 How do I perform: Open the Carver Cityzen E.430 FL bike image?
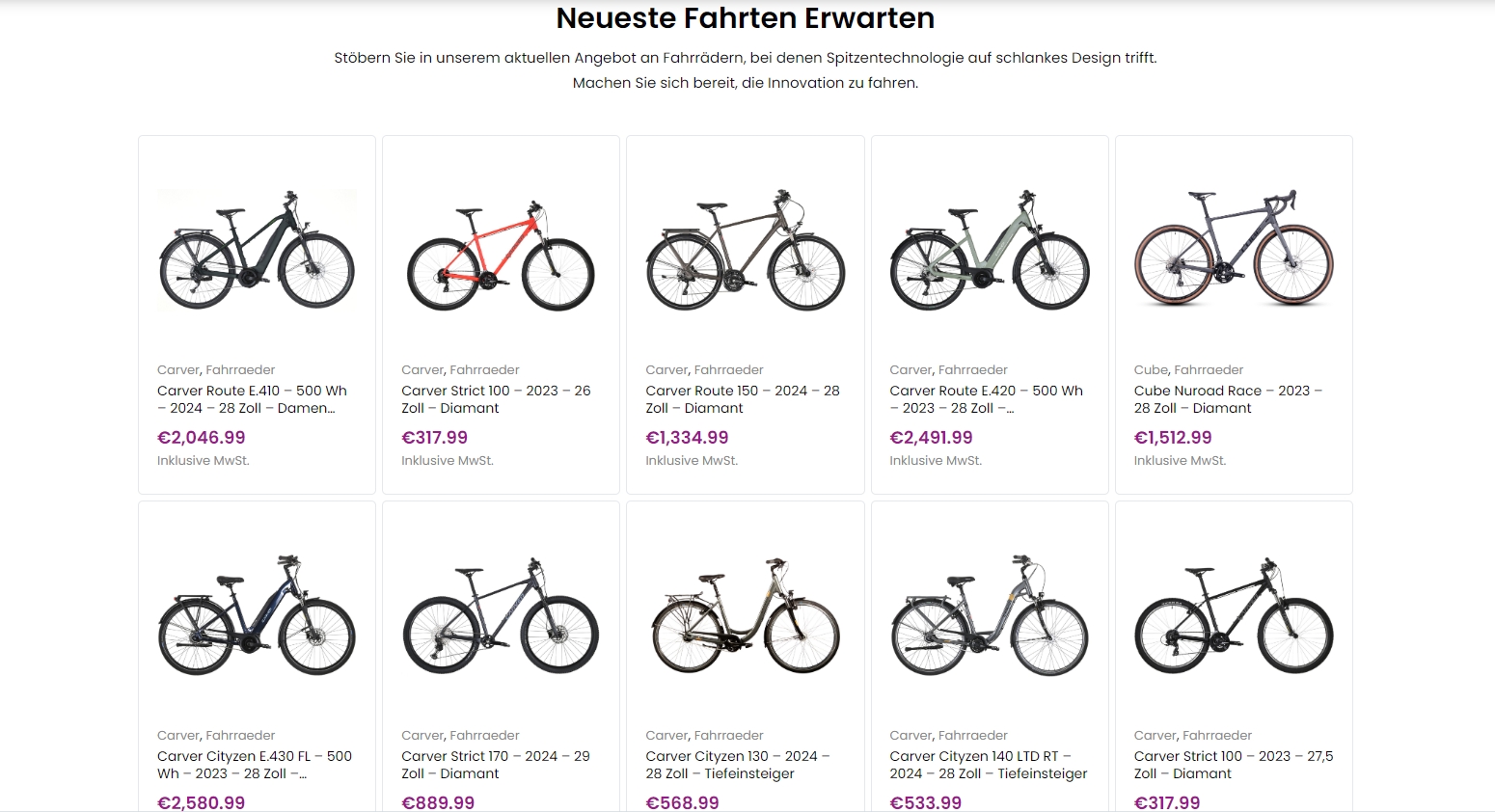(257, 614)
